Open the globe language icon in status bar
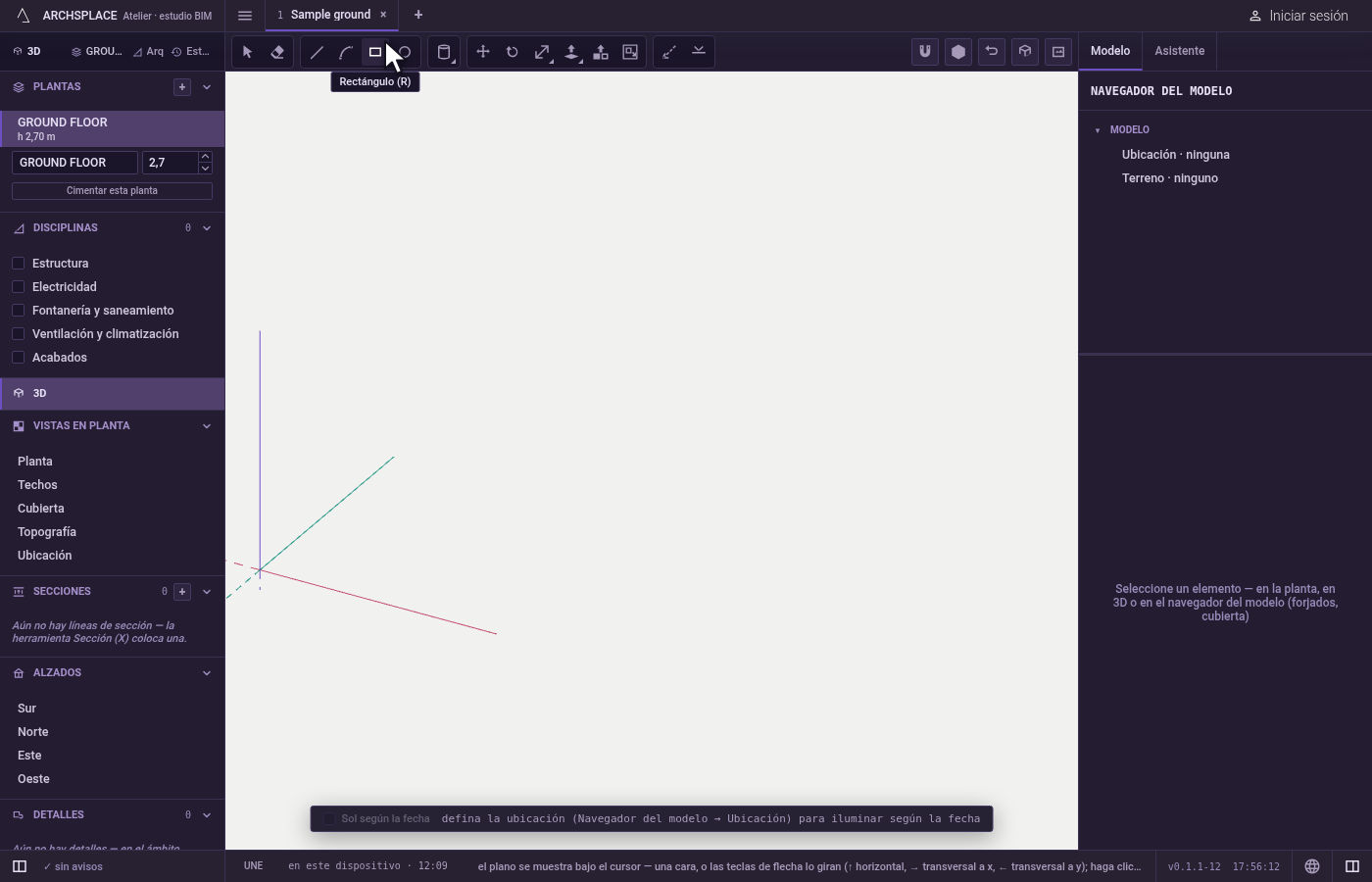Image resolution: width=1372 pixels, height=882 pixels. click(1312, 866)
